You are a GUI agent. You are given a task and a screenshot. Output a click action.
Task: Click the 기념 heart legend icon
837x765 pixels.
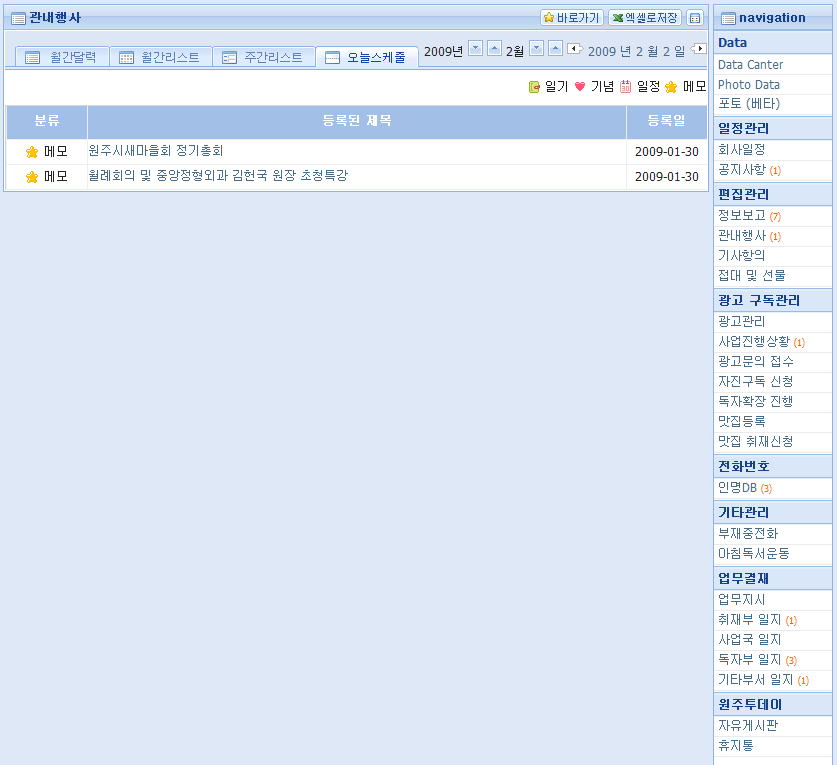coord(579,87)
